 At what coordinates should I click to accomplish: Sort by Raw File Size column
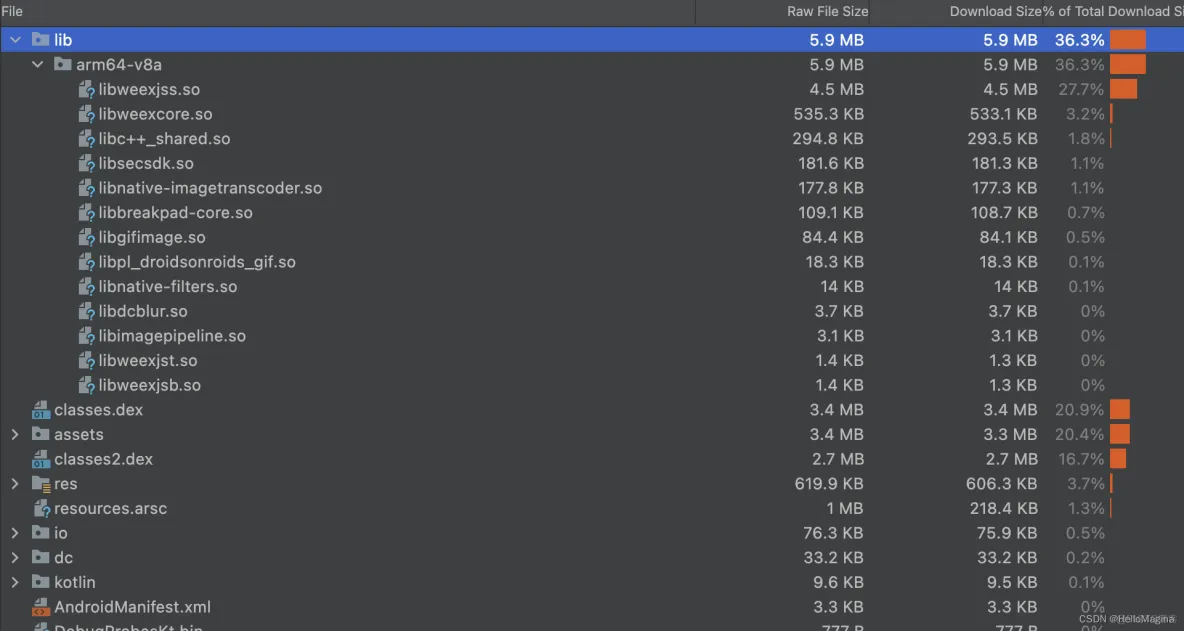827,12
